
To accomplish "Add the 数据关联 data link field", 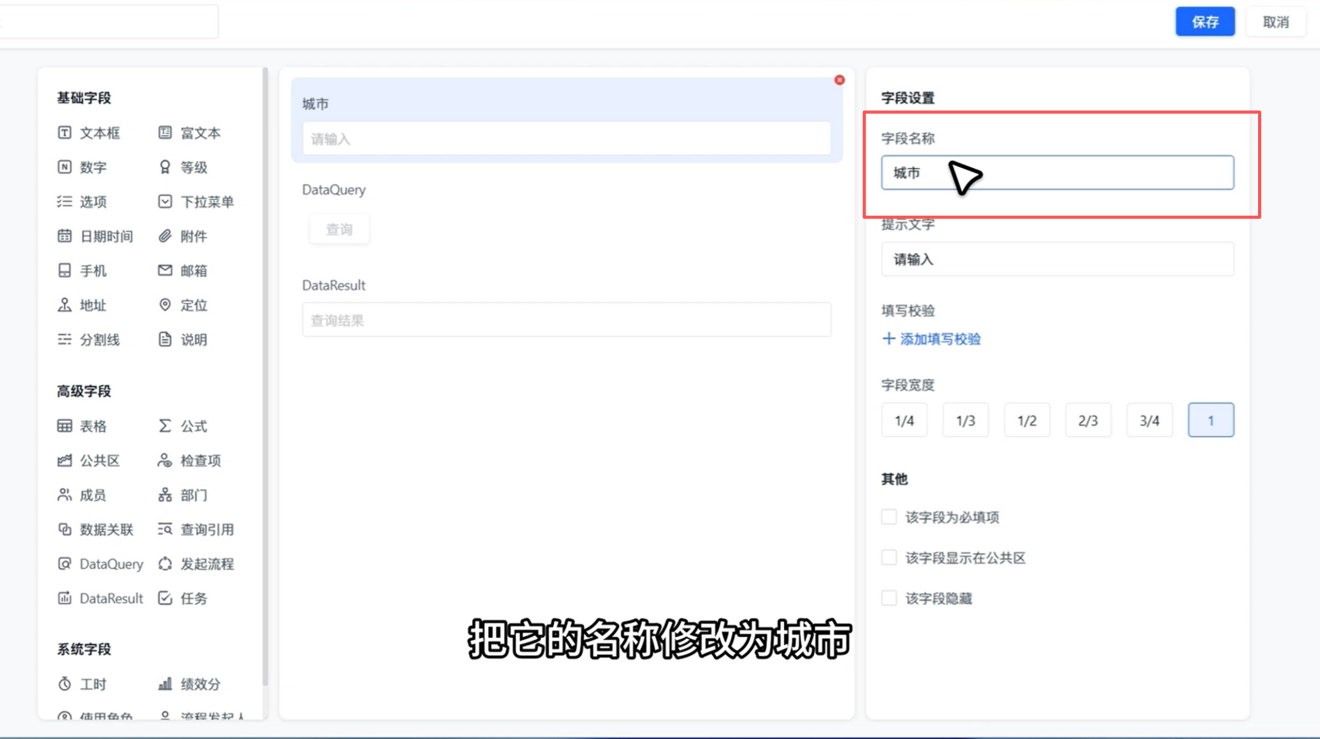I will 95,530.
